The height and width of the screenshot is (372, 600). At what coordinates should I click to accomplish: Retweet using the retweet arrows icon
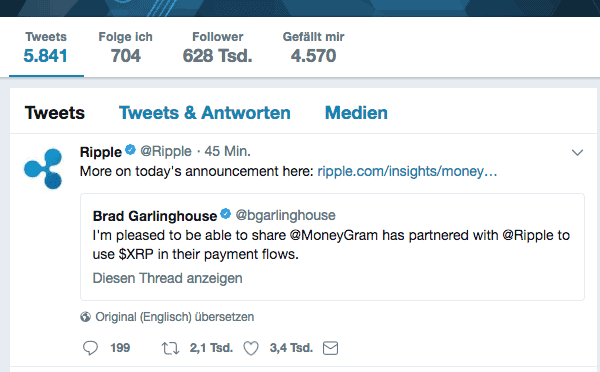[170, 348]
